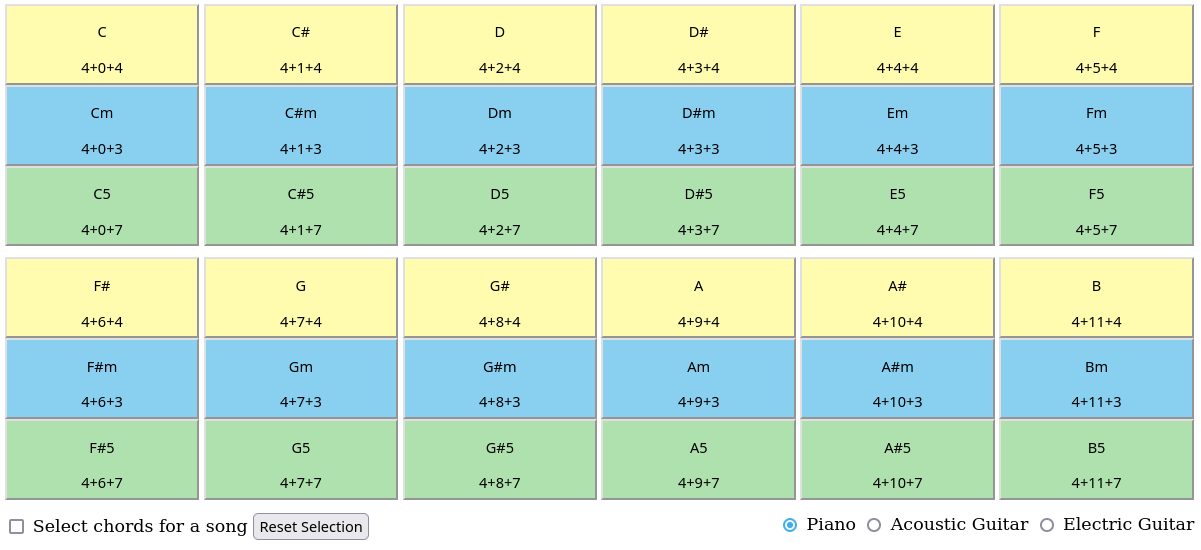Play the D# major chord pad
The width and height of the screenshot is (1201, 550).
pyautogui.click(x=698, y=46)
